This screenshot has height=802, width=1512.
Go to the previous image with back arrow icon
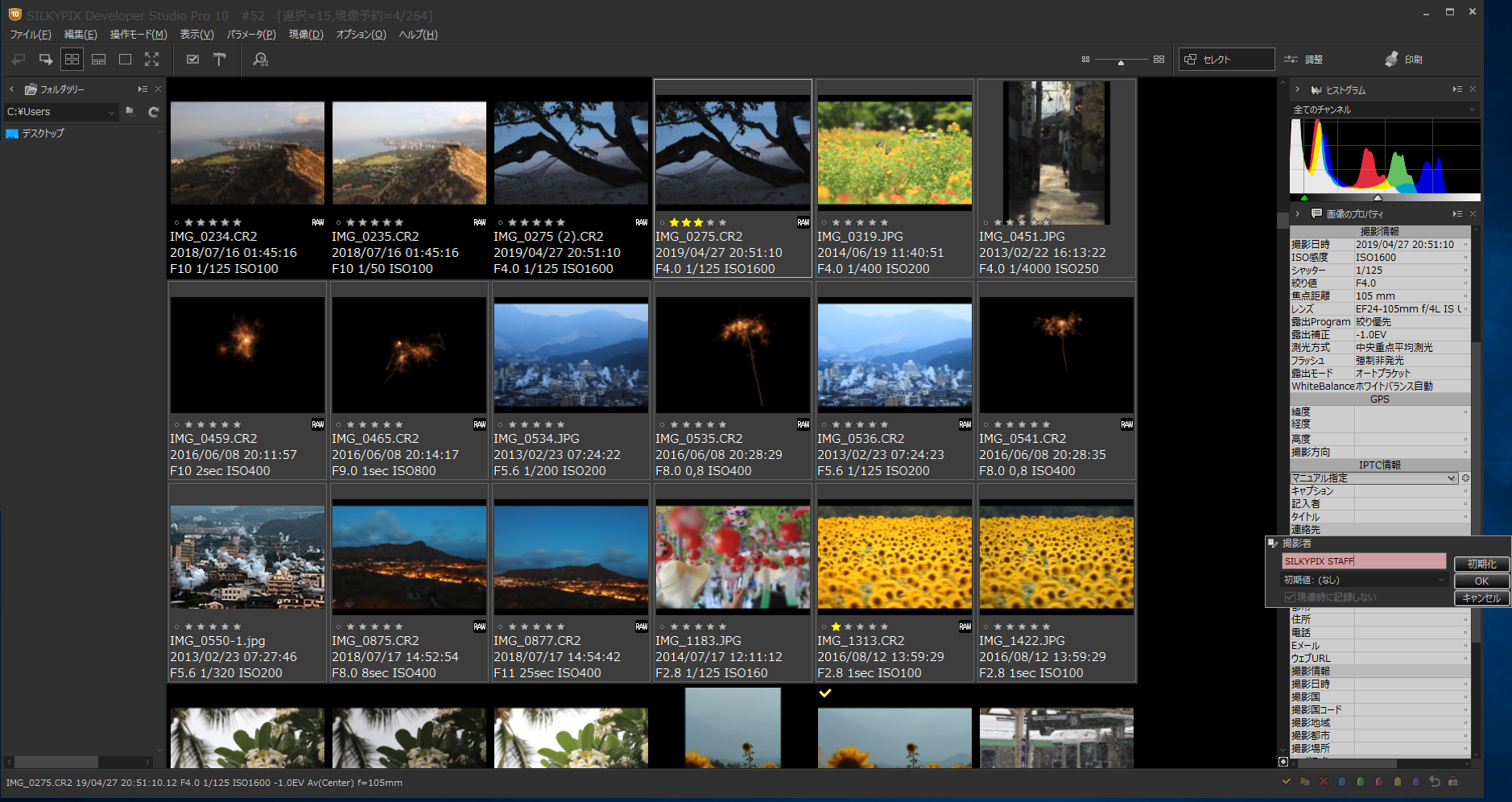[x=19, y=60]
